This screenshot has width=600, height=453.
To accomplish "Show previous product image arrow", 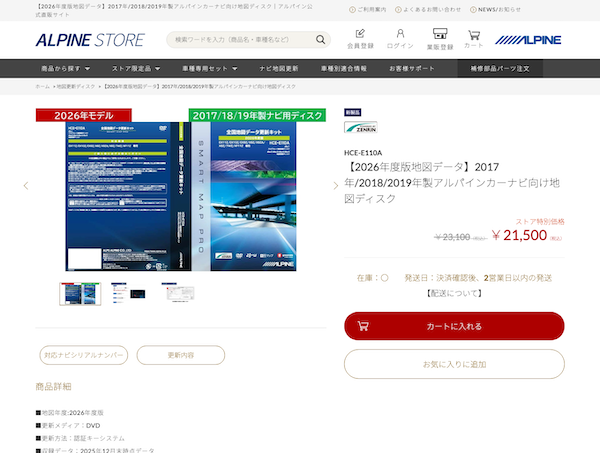I will pos(26,186).
